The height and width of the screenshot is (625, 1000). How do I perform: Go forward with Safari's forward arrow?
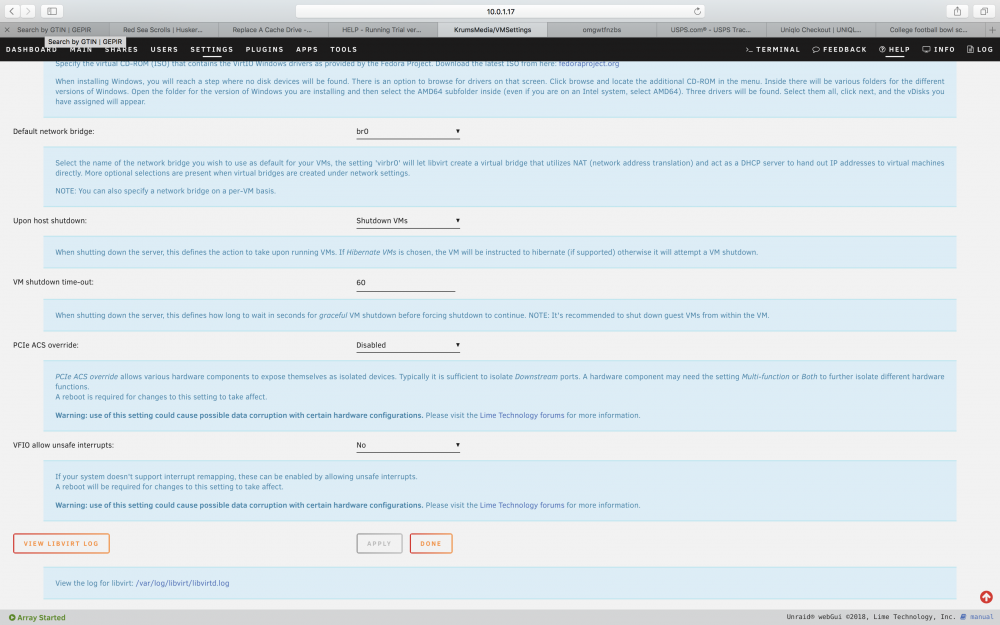pyautogui.click(x=28, y=11)
